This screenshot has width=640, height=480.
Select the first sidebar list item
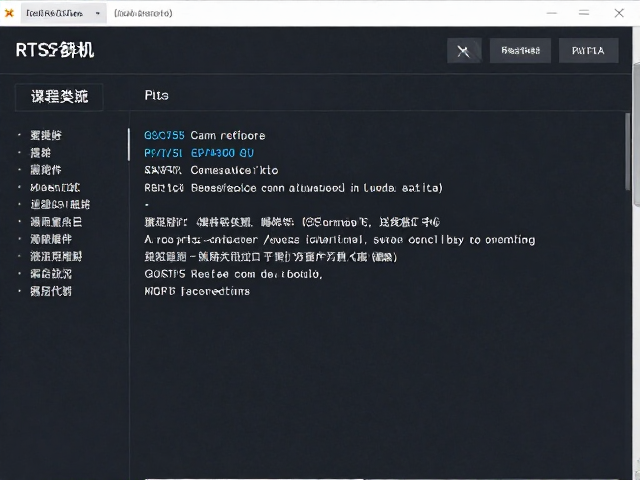(46, 135)
